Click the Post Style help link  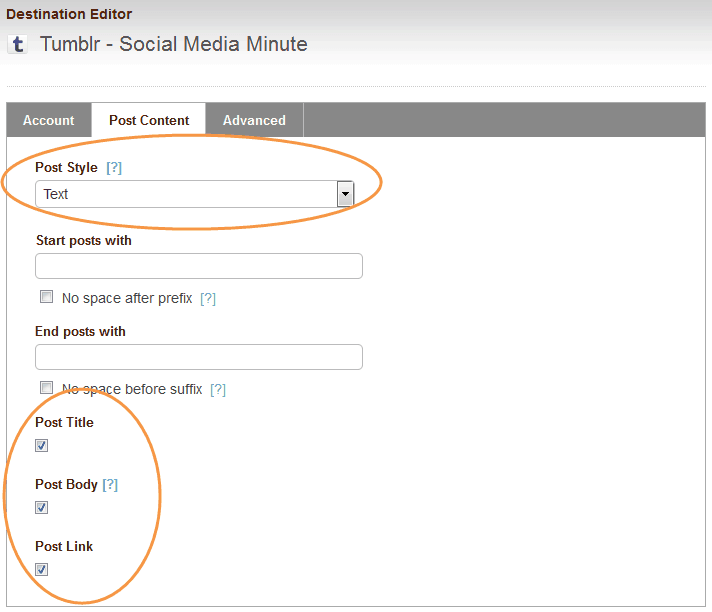coord(114,168)
